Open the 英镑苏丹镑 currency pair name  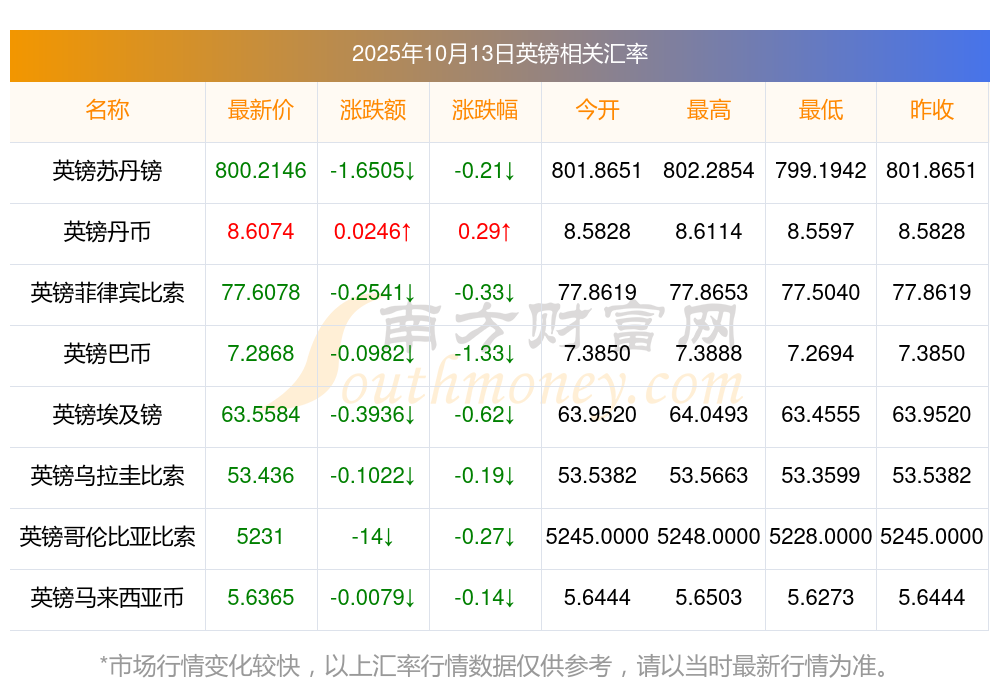107,171
